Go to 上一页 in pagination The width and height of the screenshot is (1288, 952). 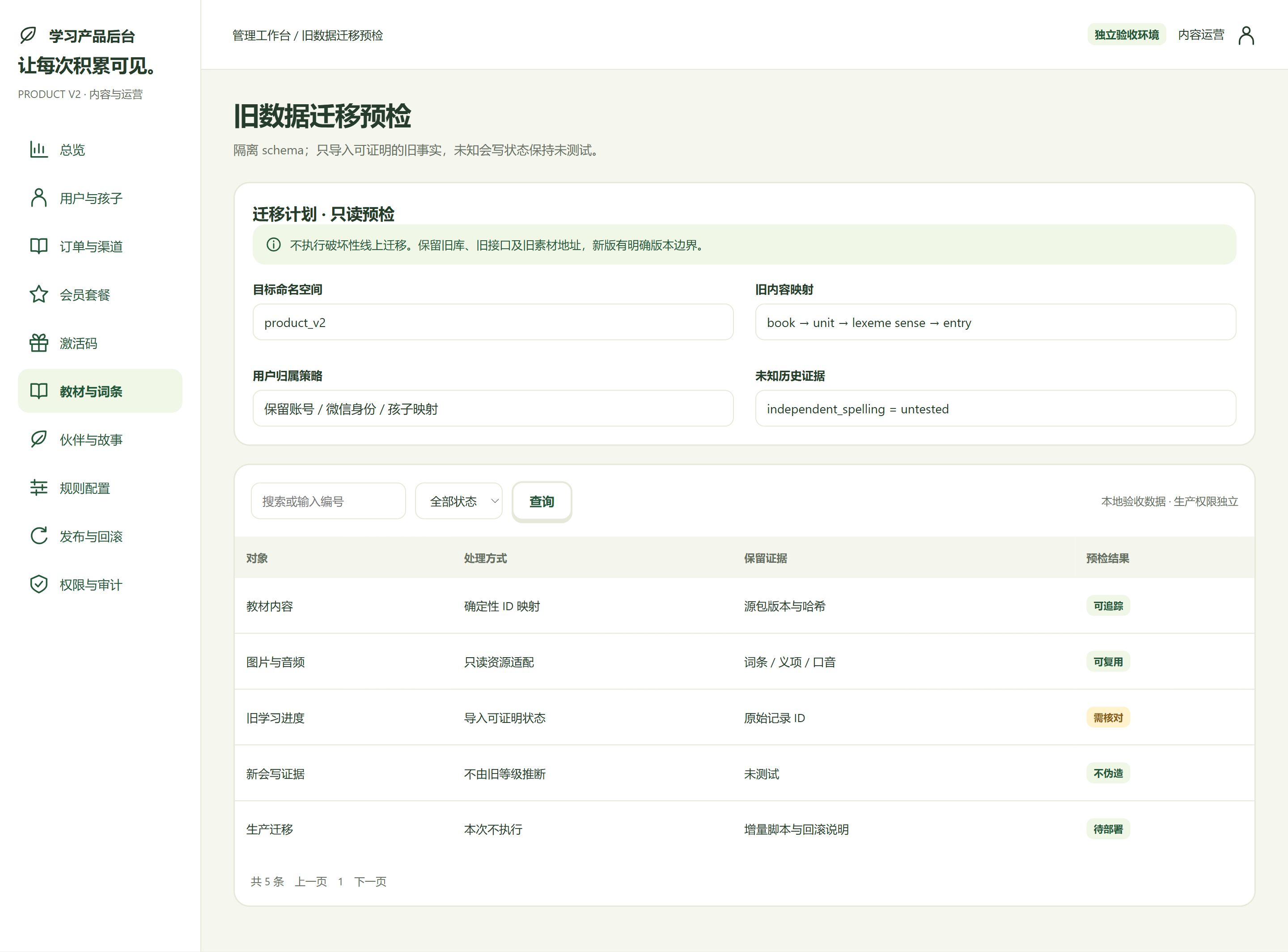coord(311,881)
